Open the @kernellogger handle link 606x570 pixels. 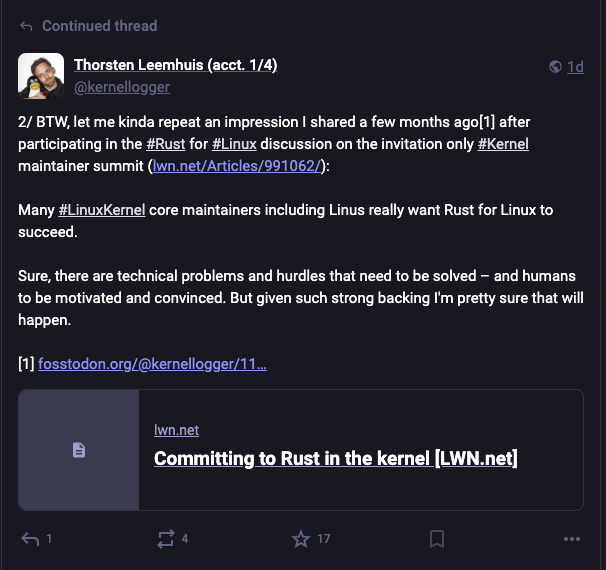coord(122,87)
